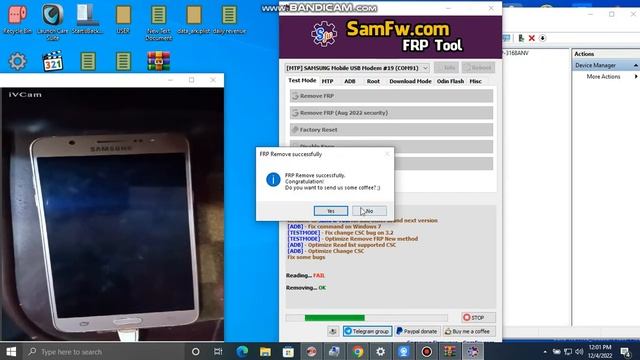Click No in the FRP Remove dialog
The image size is (640, 360).
tap(369, 211)
